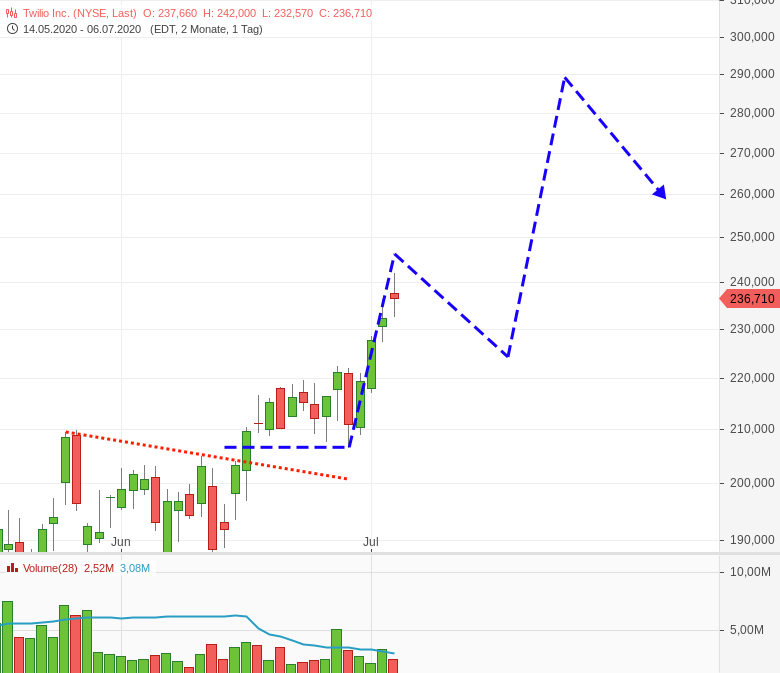780x673 pixels.
Task: Click the 300,000 price axis label
Action: 752,37
